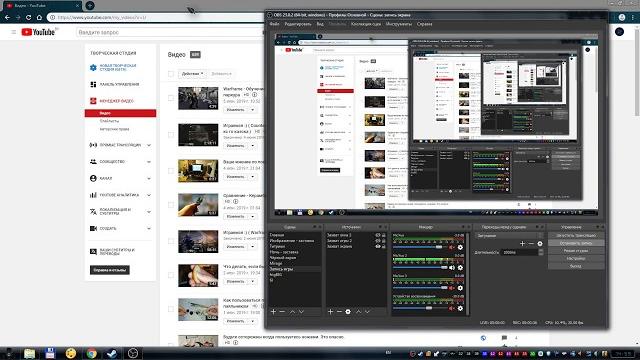Open source properties gear in Sources panel
This screenshot has height=360, width=640.
click(348, 311)
